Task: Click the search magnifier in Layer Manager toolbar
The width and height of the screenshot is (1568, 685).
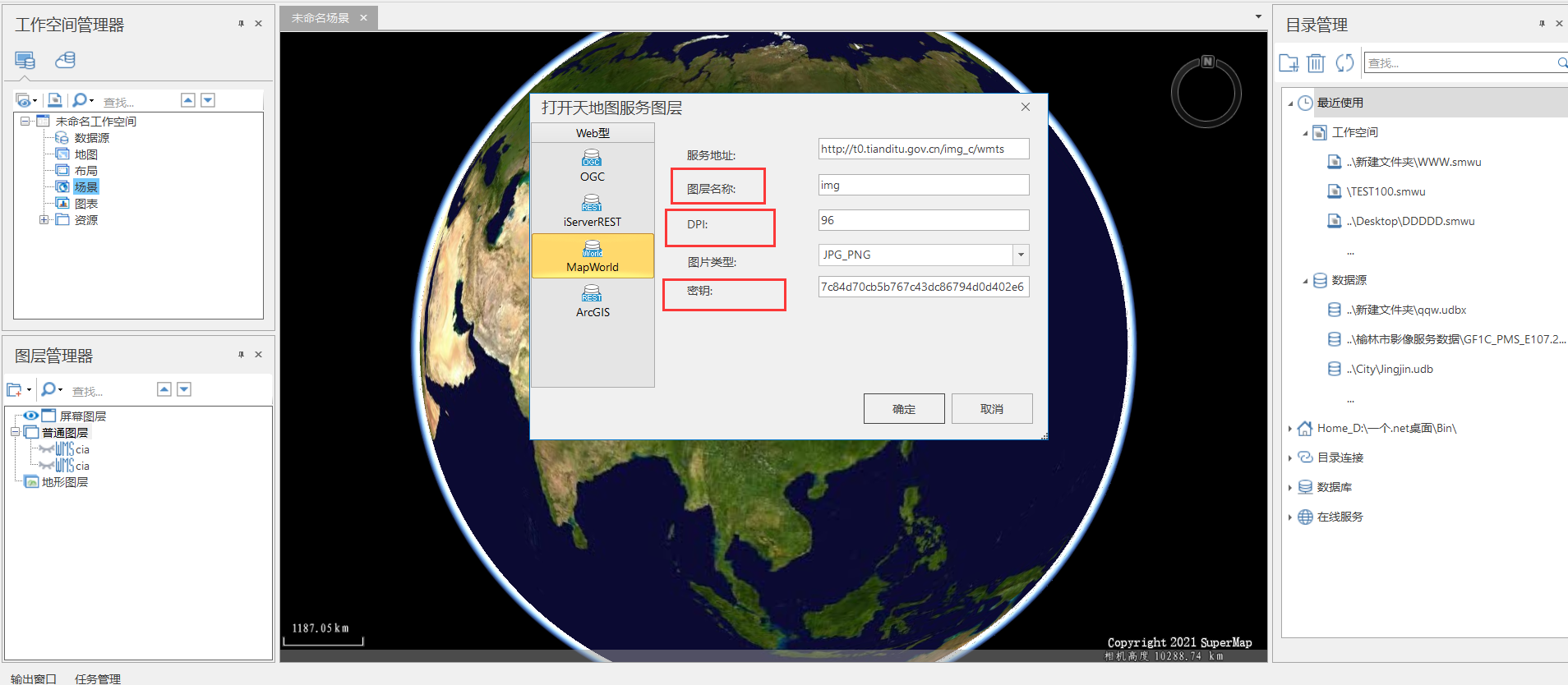Action: [49, 389]
